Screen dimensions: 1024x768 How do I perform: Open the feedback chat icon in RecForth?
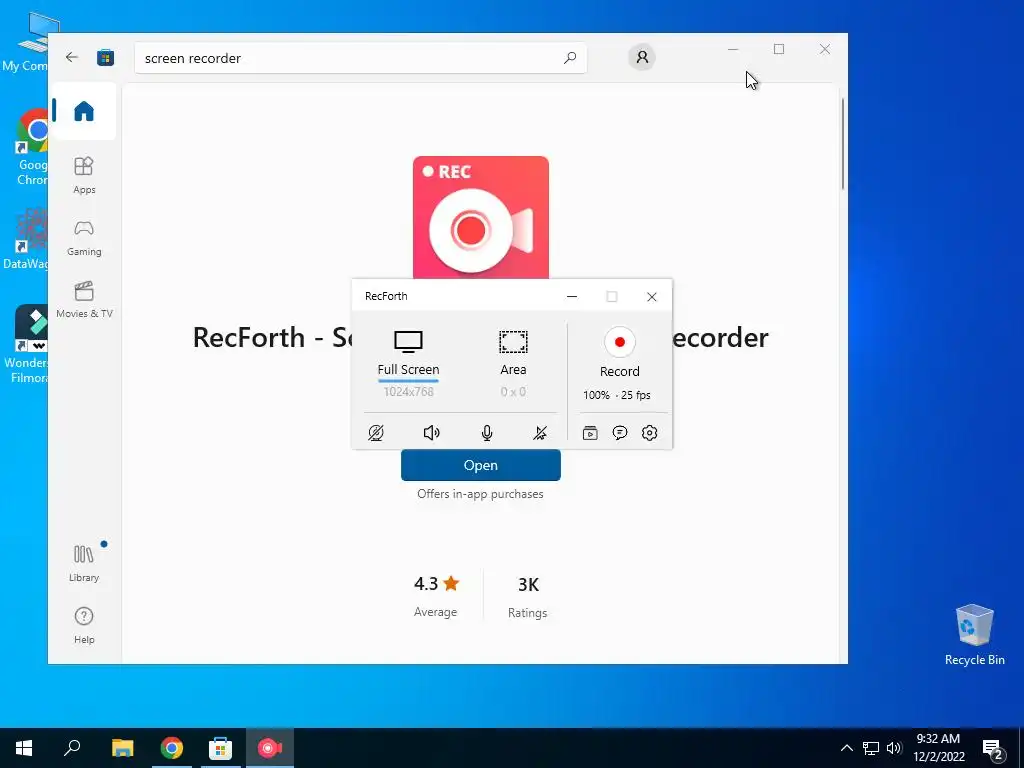[620, 432]
